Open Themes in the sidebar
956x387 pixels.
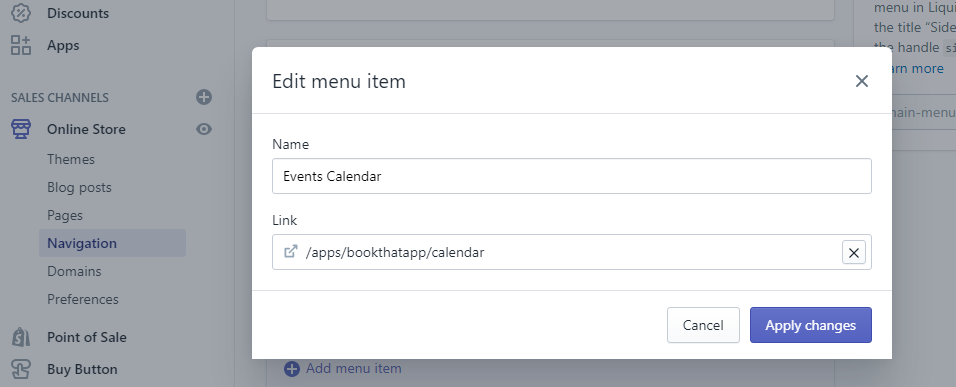coord(71,159)
